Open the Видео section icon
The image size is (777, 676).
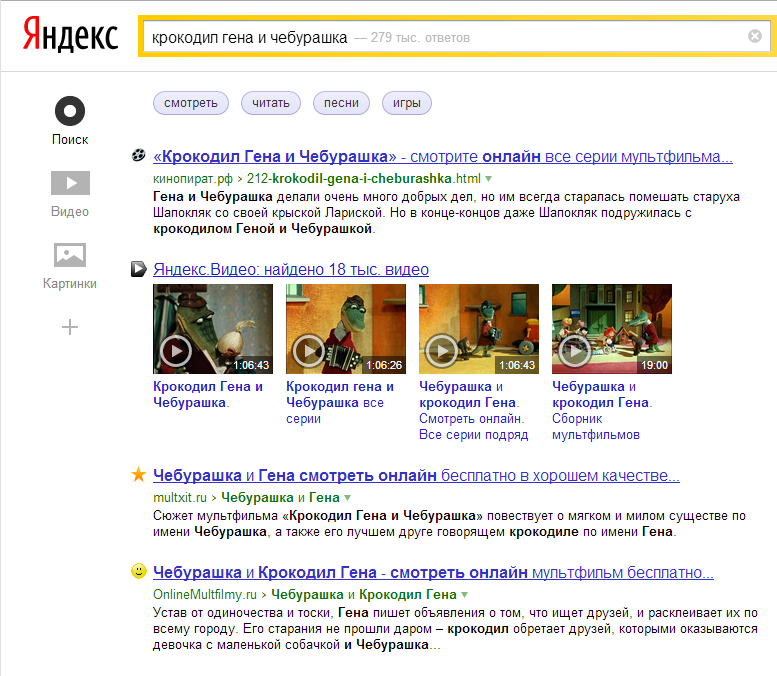coord(70,183)
